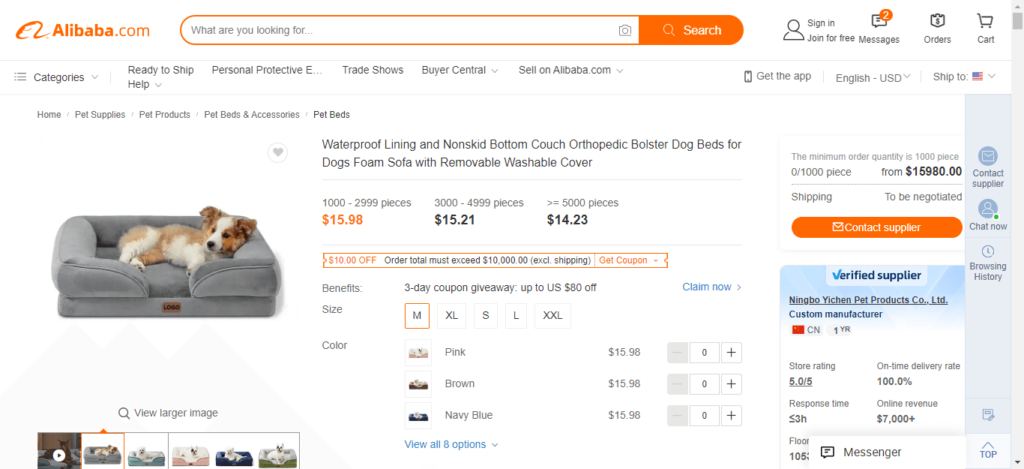The width and height of the screenshot is (1024, 469).
Task: Click the Chat now sidebar icon
Action: click(987, 209)
